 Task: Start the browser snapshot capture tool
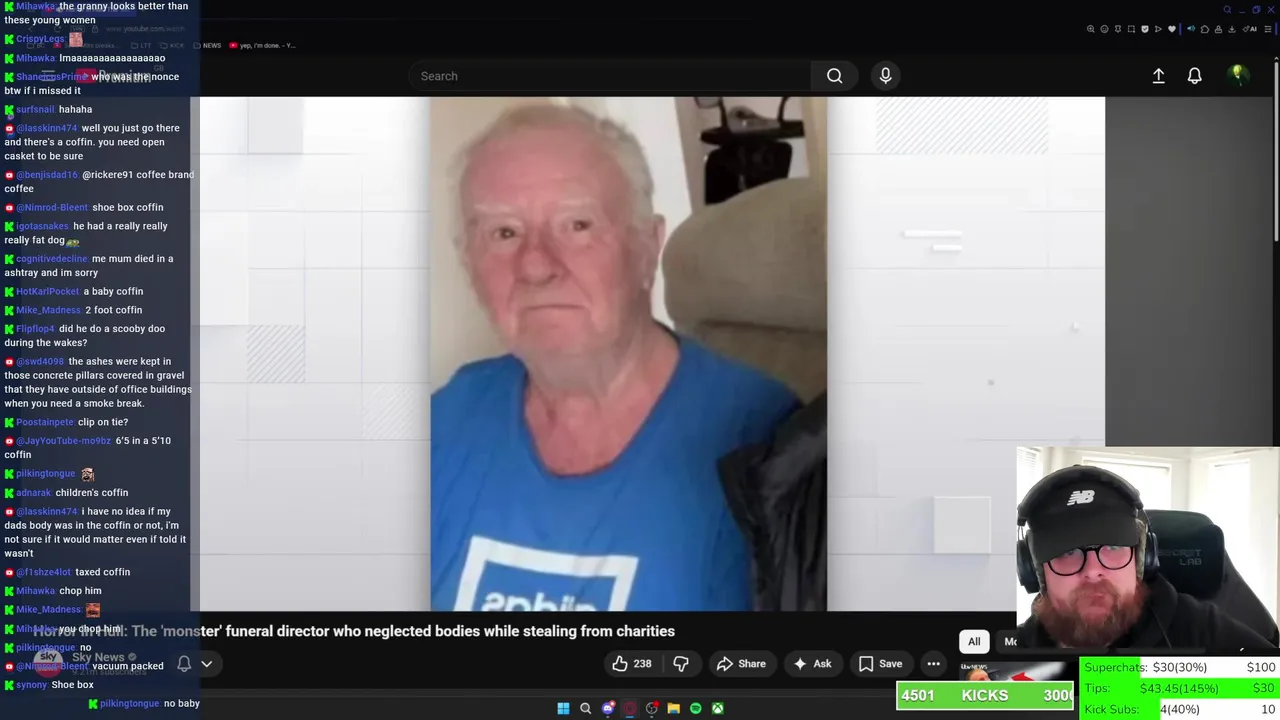[x=1131, y=29]
